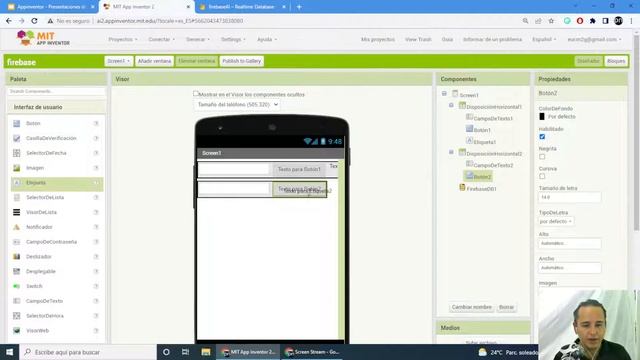Open help for Notificador component

[x=96, y=227]
